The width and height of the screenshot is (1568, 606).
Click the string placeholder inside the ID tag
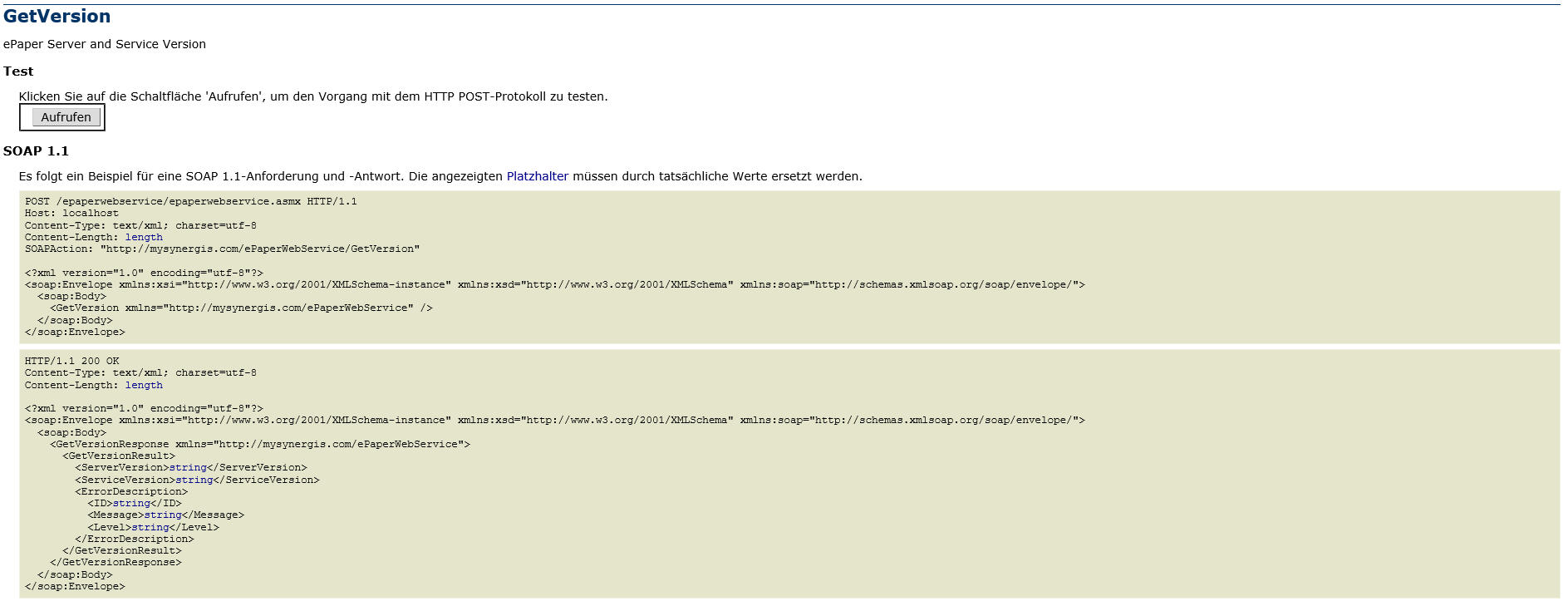(x=131, y=504)
